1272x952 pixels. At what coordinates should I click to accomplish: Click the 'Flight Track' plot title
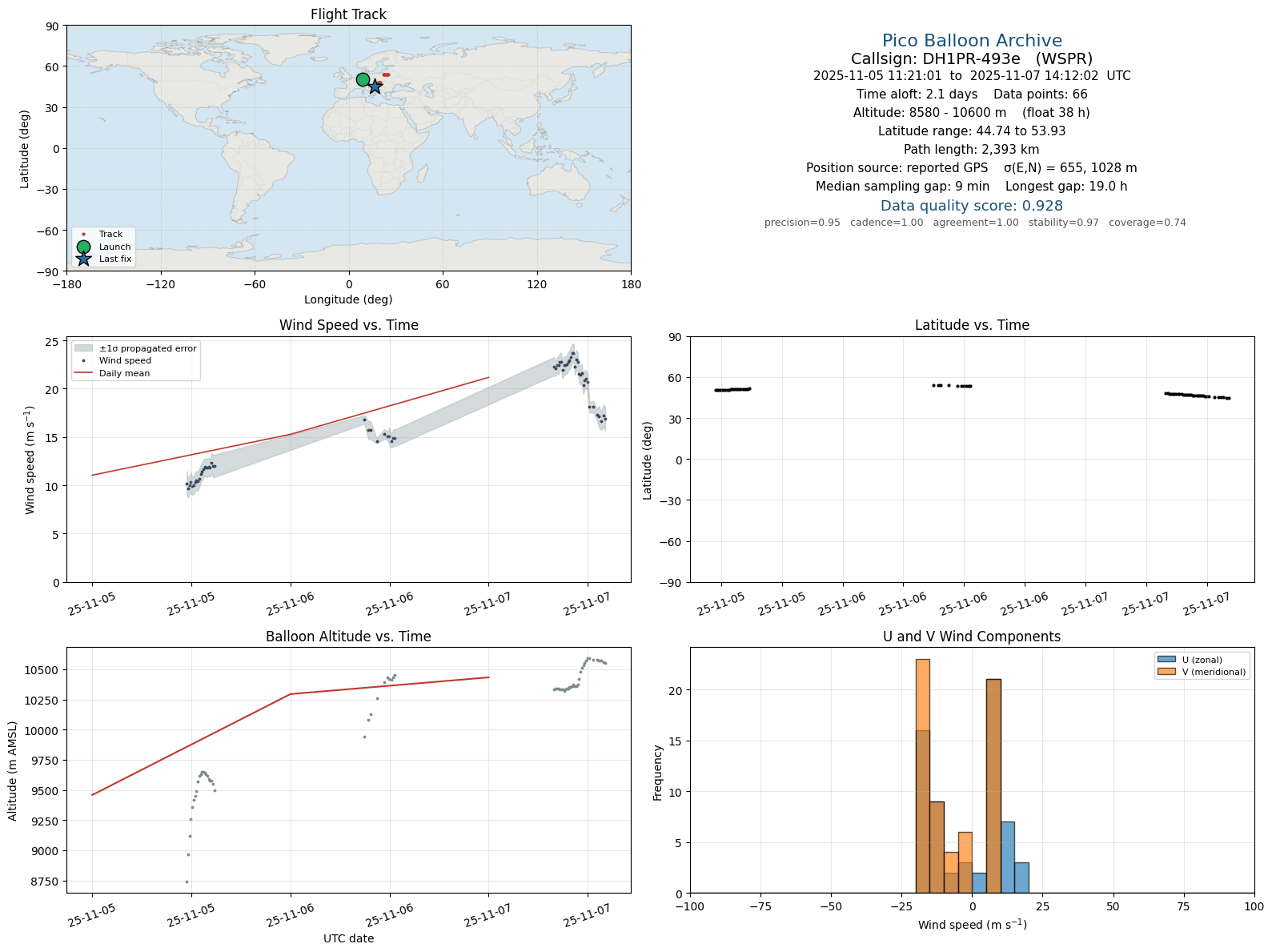348,14
